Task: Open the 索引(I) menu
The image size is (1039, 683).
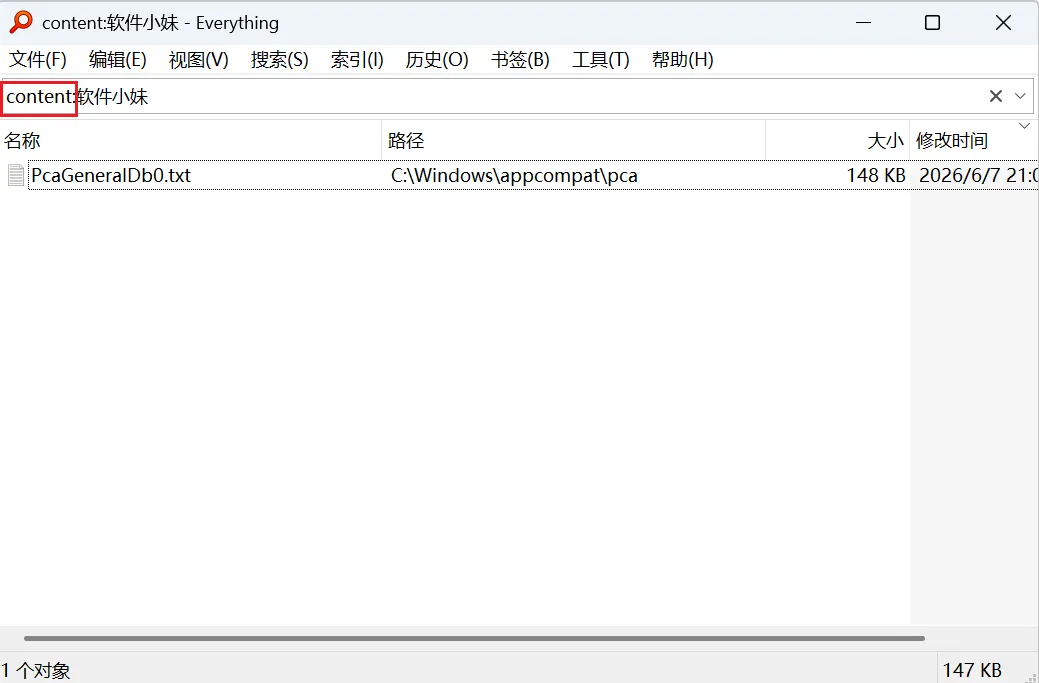Action: tap(357, 60)
